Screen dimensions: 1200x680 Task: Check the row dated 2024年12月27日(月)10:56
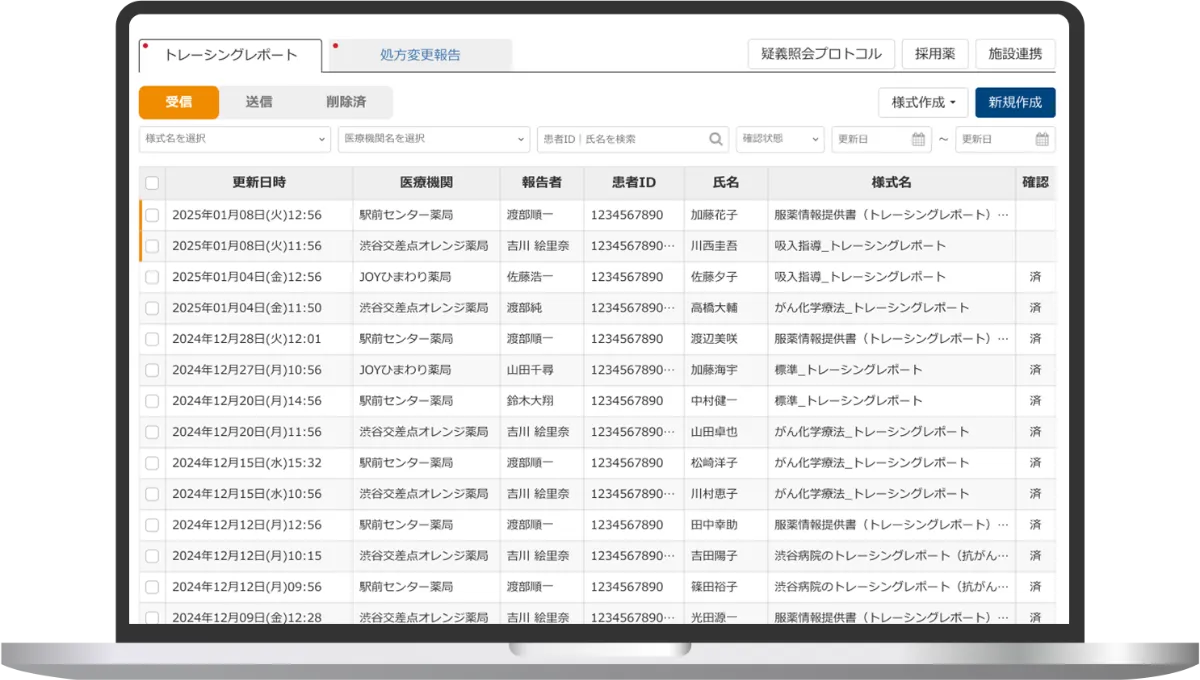point(152,370)
